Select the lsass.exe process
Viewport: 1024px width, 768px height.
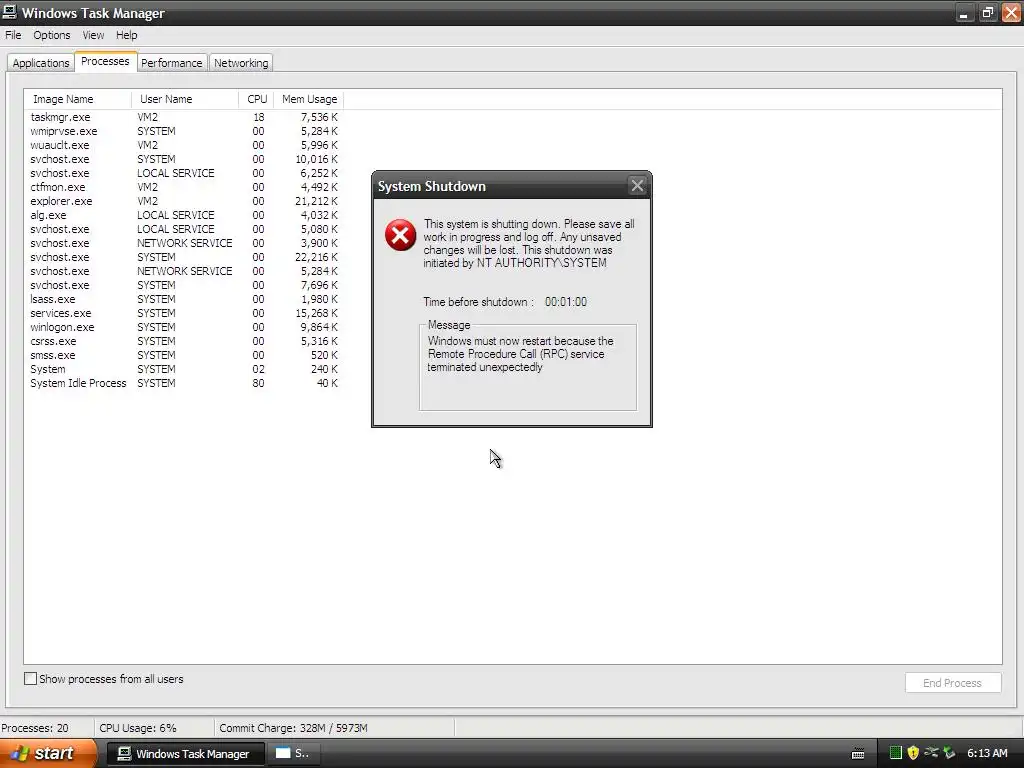[184, 299]
